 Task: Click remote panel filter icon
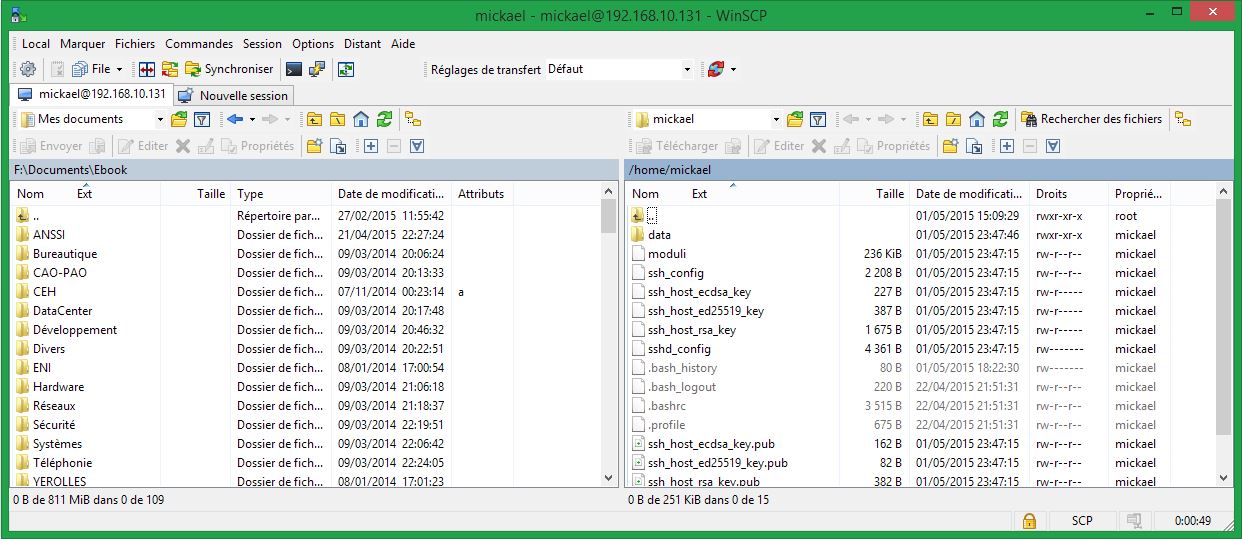[x=817, y=119]
